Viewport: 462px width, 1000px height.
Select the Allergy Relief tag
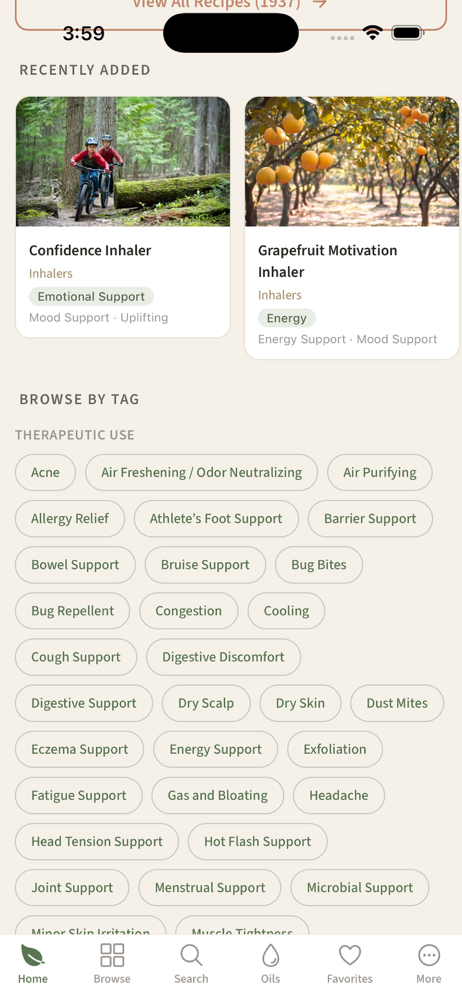(x=70, y=518)
